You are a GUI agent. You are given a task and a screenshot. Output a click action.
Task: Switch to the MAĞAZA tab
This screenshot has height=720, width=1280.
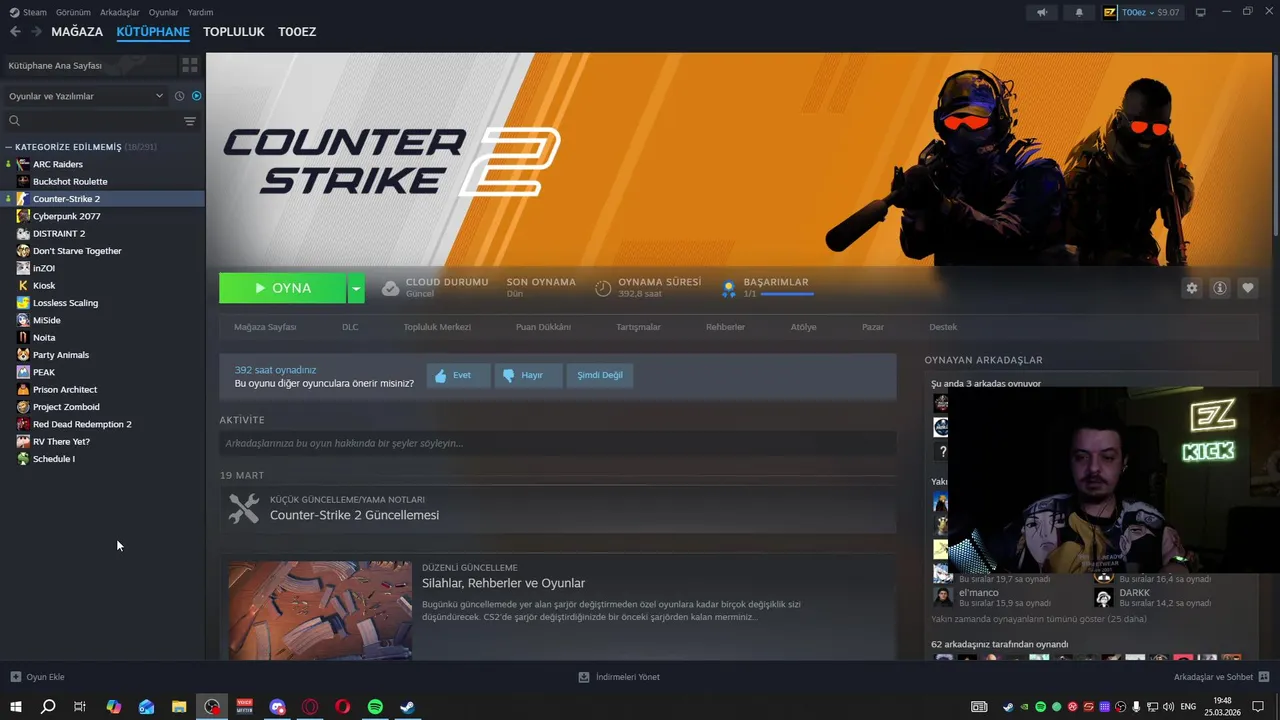tap(77, 32)
